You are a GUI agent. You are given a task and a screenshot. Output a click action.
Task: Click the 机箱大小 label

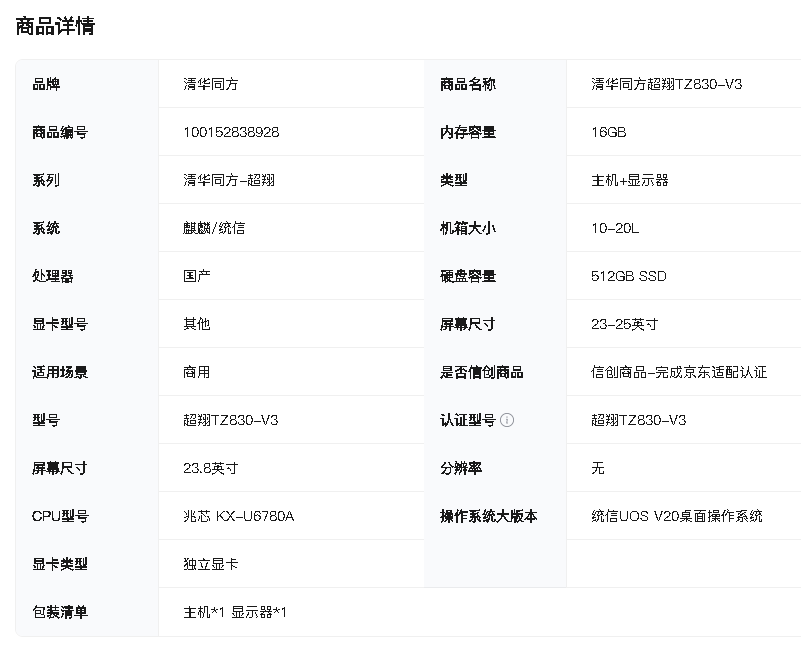[468, 228]
